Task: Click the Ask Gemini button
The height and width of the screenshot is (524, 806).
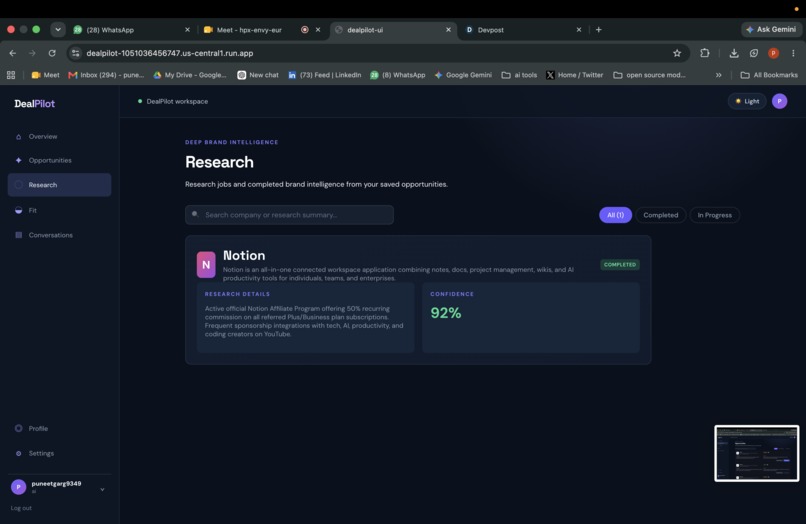Action: tap(772, 29)
